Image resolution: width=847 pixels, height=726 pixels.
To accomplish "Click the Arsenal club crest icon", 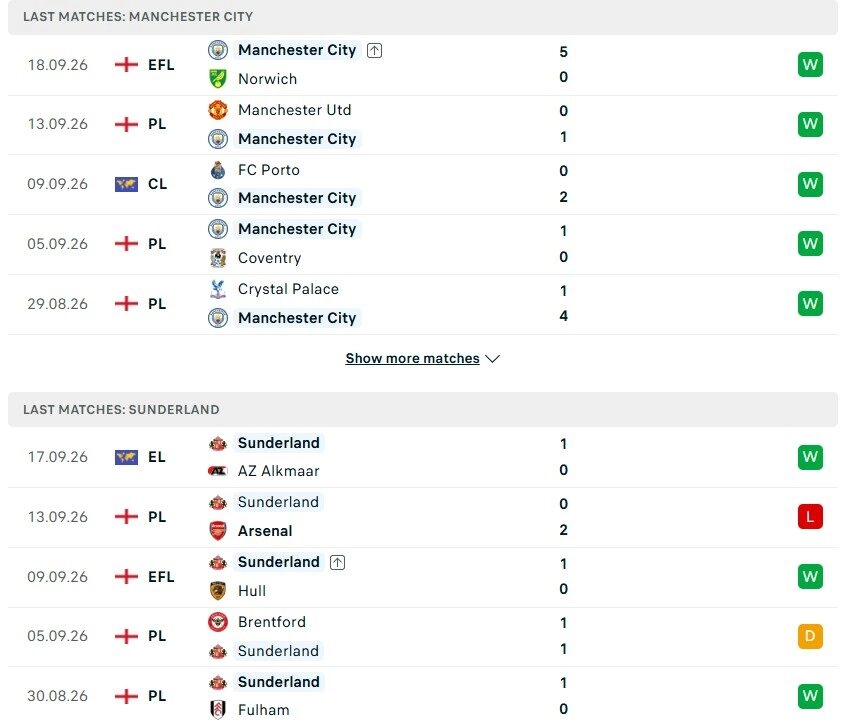I will 218,531.
